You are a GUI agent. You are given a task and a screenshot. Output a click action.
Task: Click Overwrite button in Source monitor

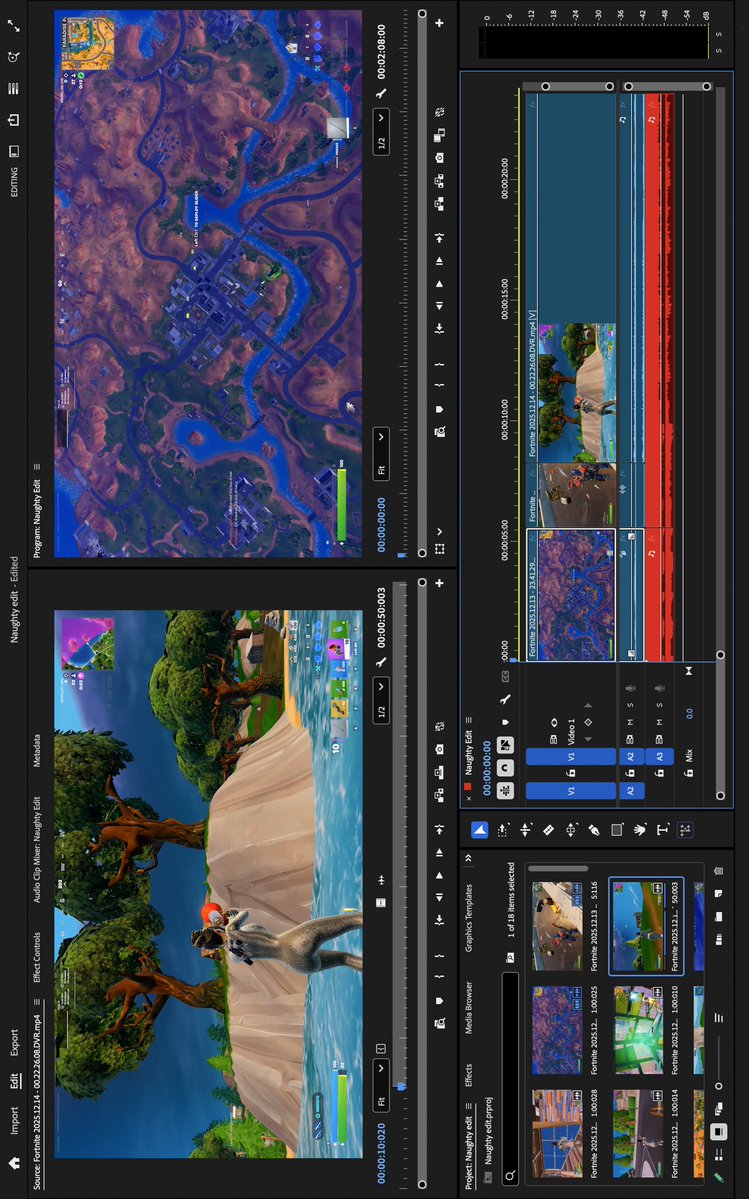coord(439,772)
